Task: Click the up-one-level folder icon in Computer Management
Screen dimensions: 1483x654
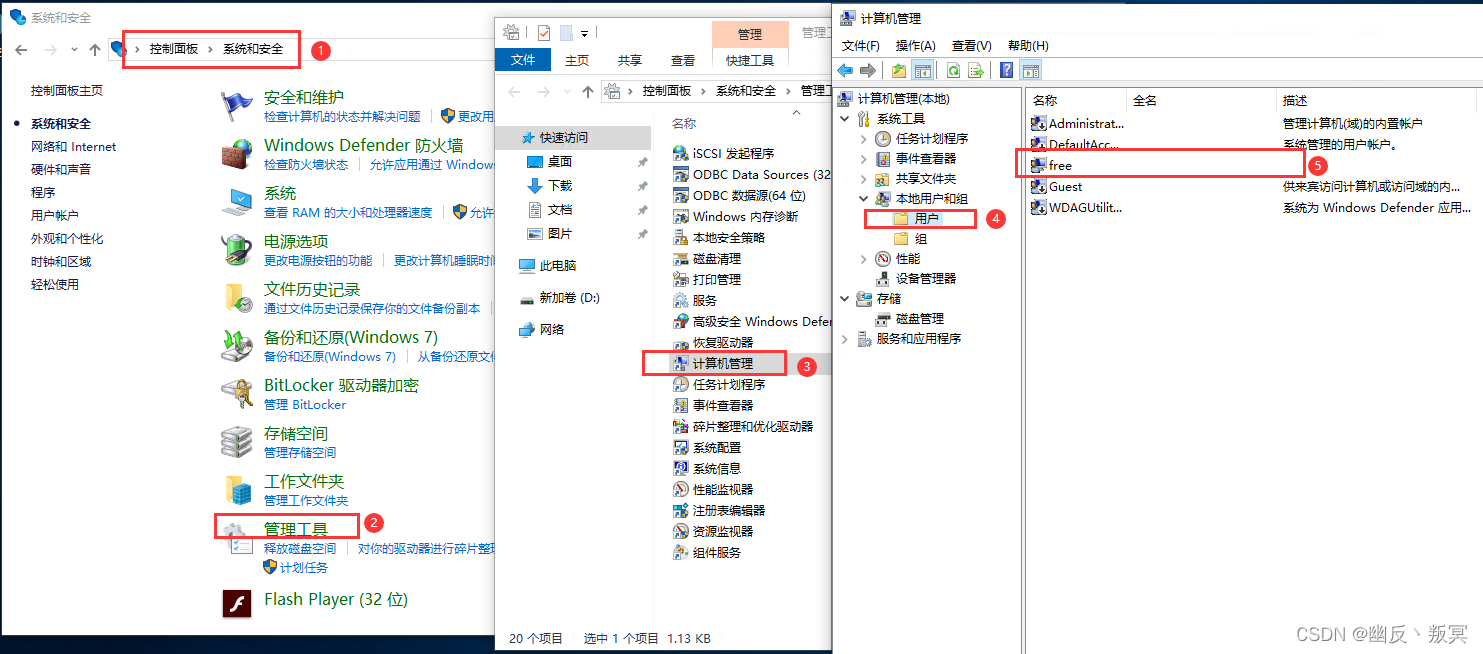Action: click(x=899, y=70)
